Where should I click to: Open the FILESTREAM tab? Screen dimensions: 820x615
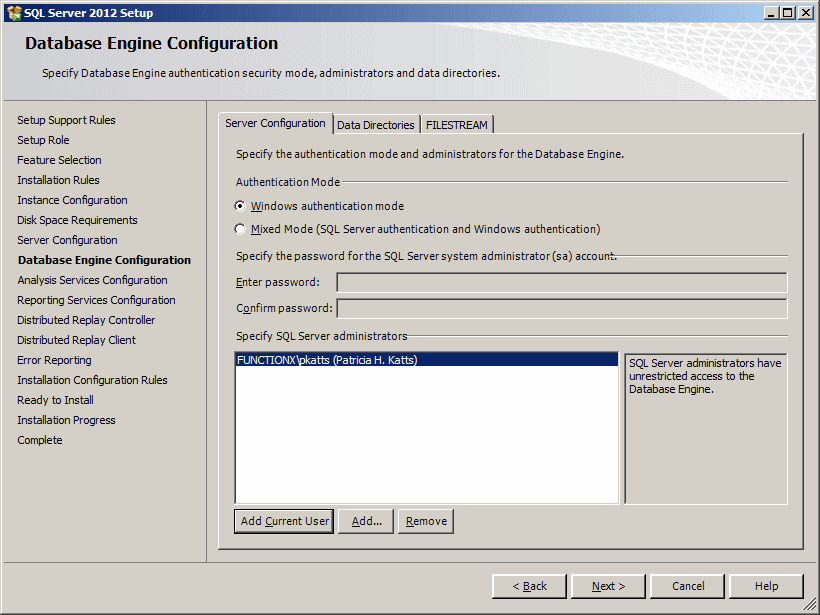457,125
